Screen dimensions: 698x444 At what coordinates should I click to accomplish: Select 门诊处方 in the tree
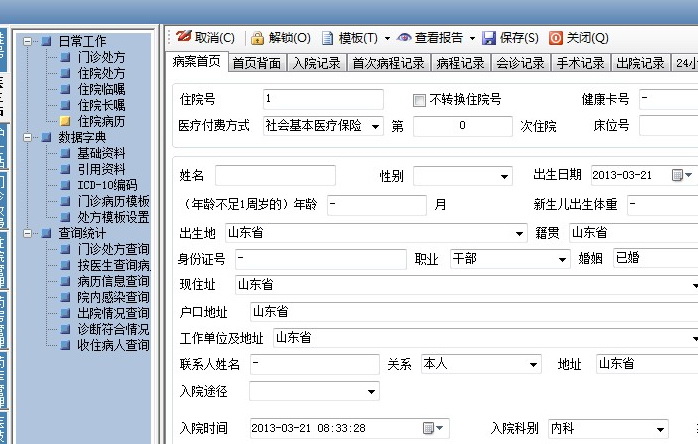100,57
